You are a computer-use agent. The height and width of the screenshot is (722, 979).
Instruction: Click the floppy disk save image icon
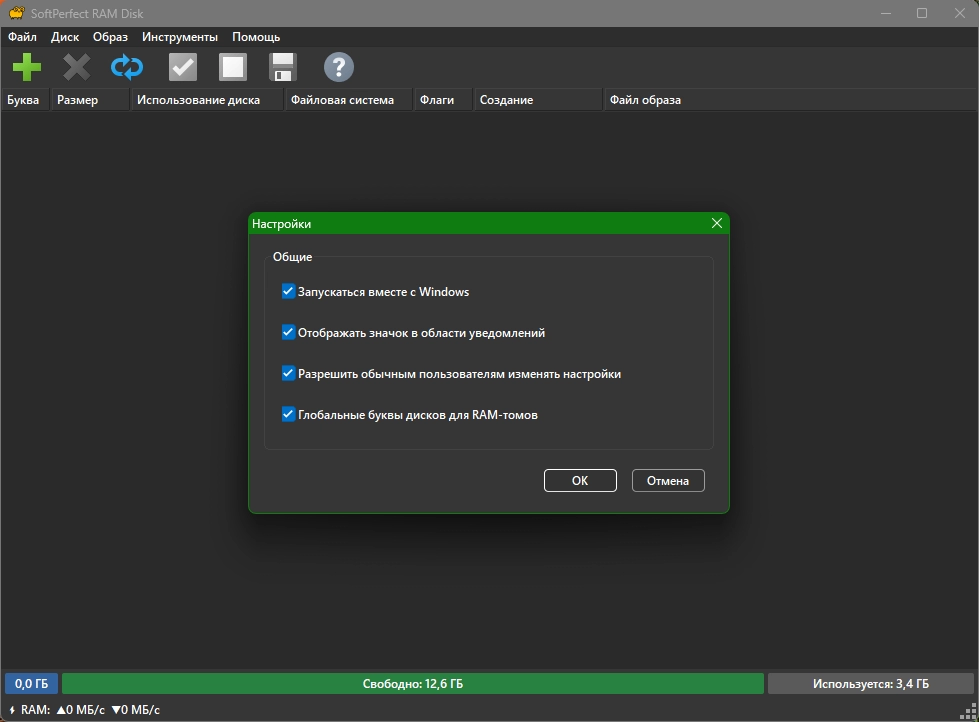[283, 68]
